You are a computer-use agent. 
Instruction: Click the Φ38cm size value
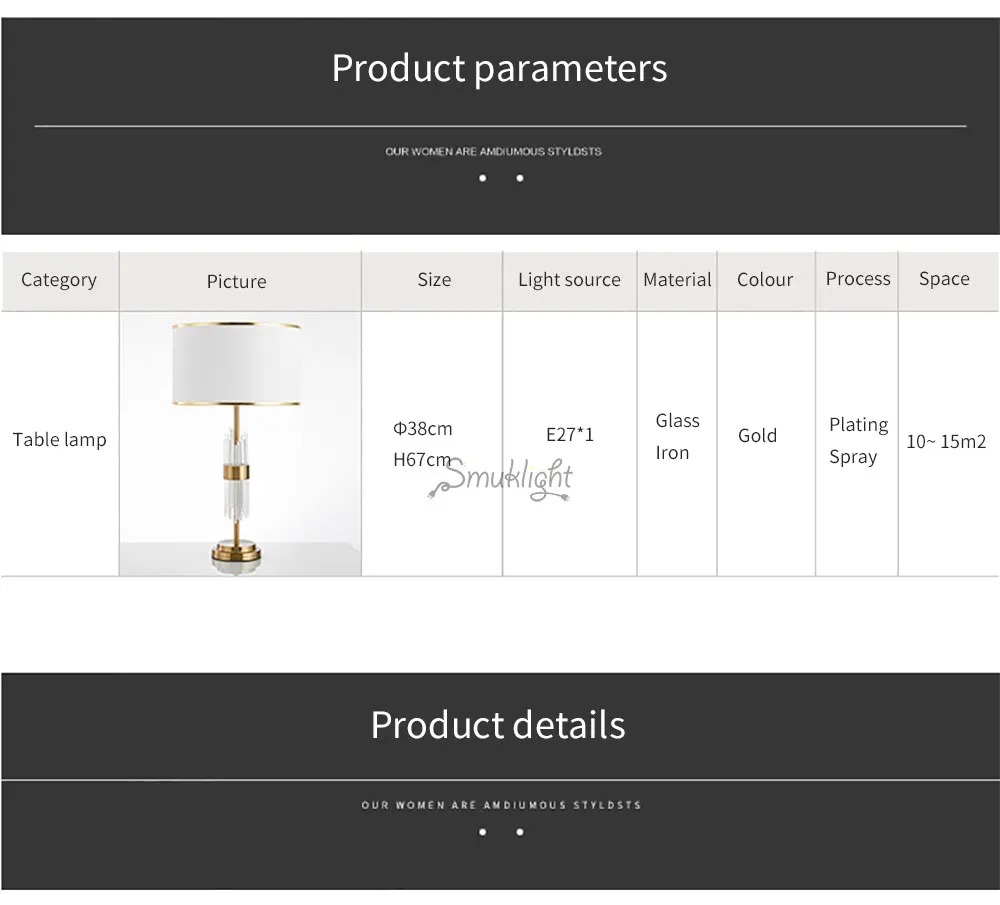tap(423, 429)
